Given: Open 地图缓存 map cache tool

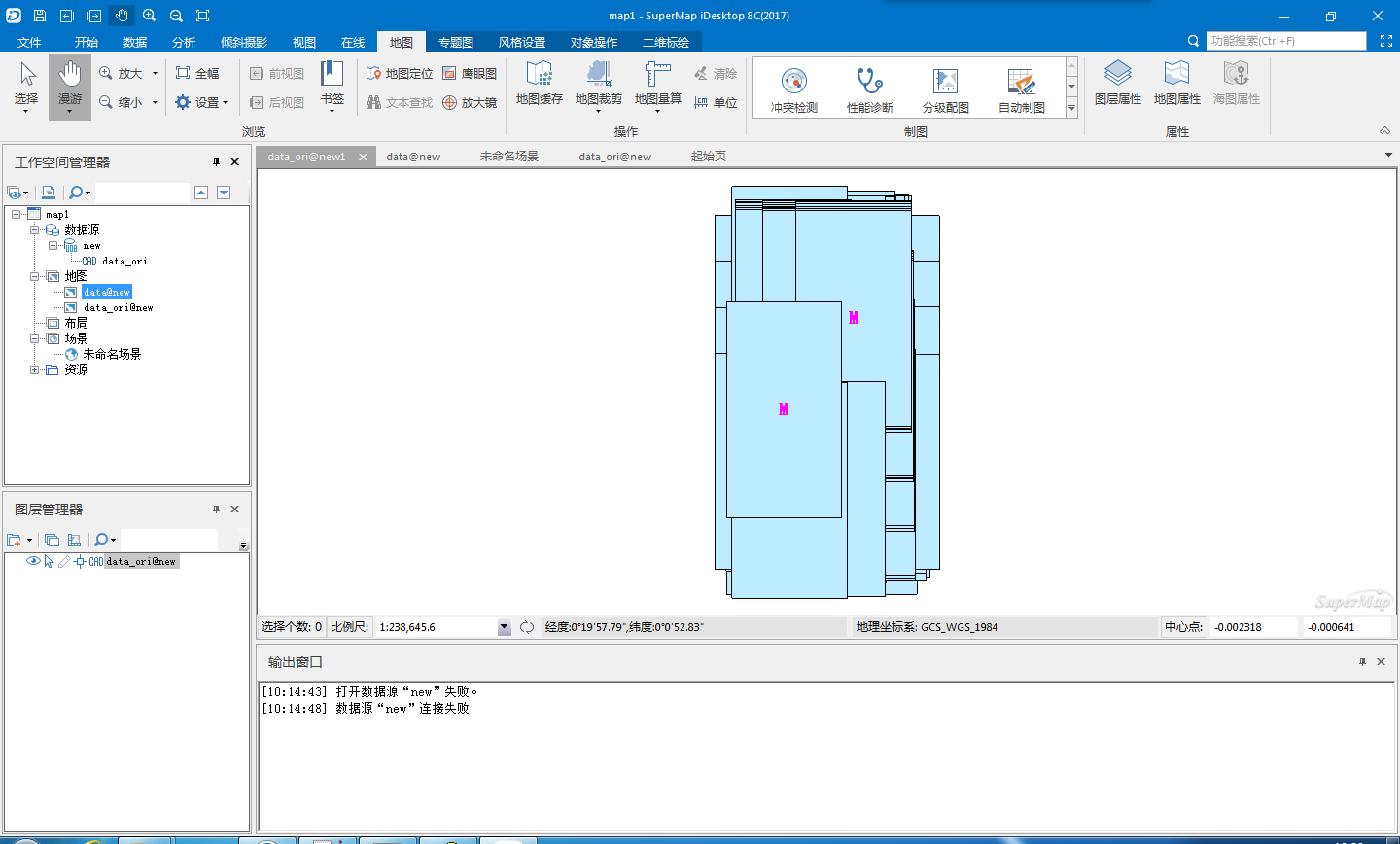Looking at the screenshot, I should pos(540,84).
